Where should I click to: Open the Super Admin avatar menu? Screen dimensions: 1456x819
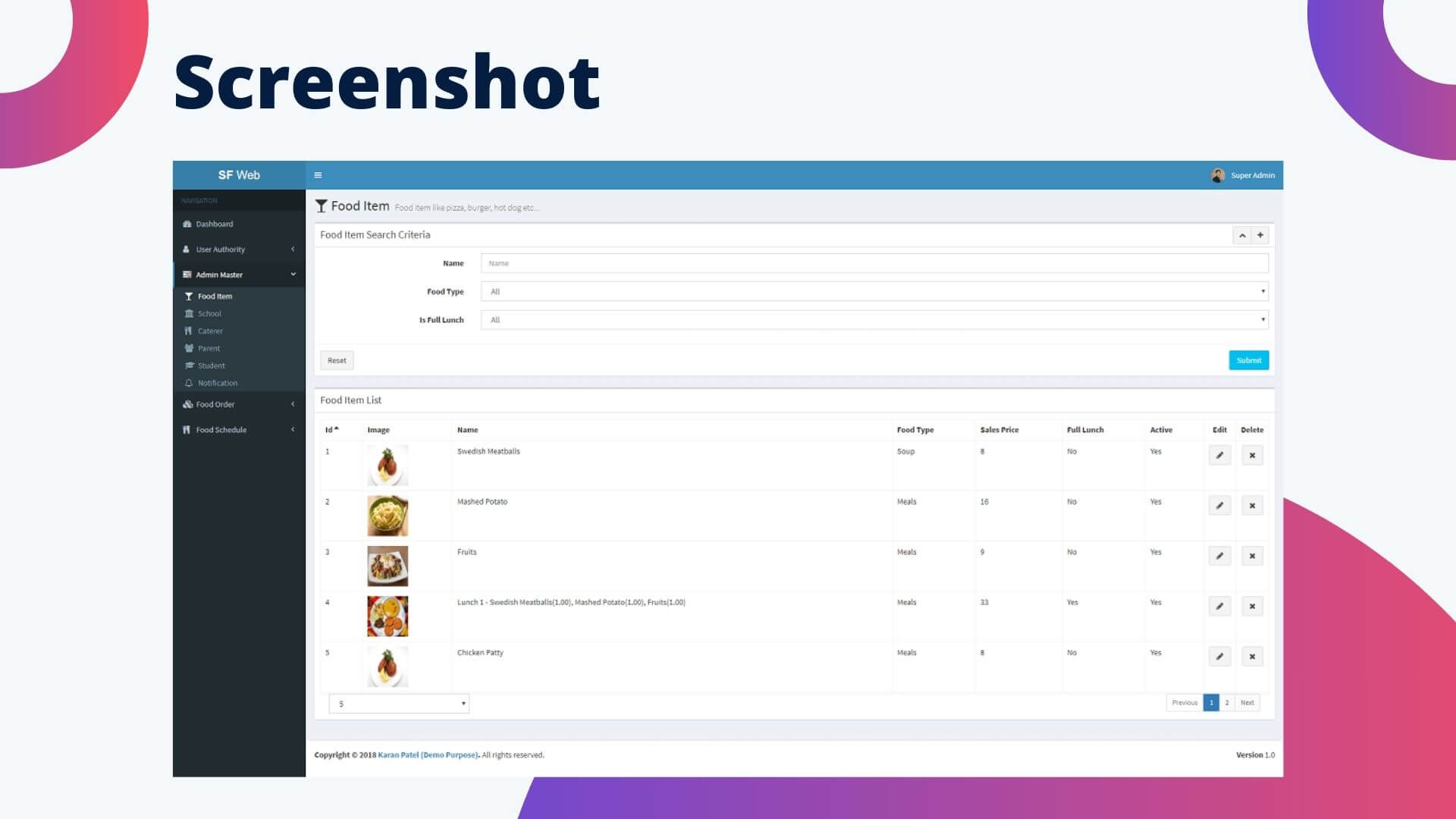tap(1243, 175)
